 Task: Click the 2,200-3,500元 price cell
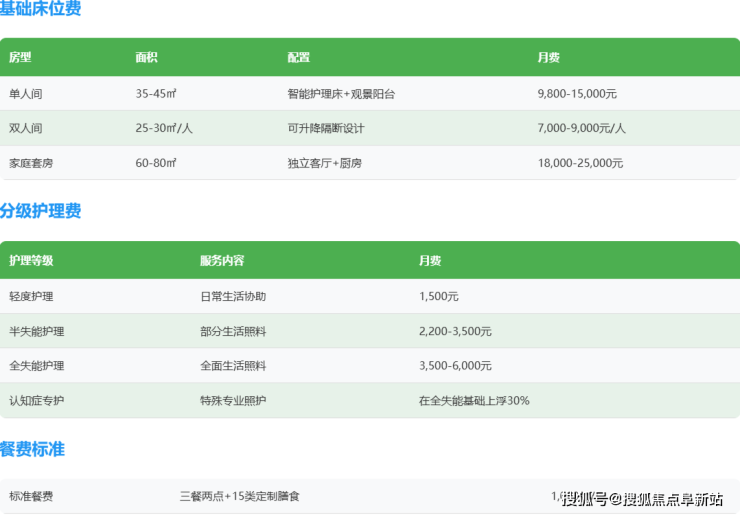pyautogui.click(x=455, y=331)
